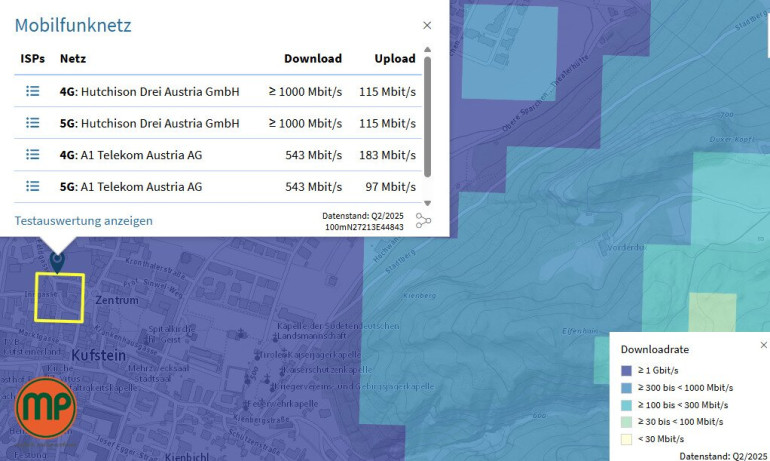Close the Downloadrate legend panel
770x461 pixels.
(x=763, y=345)
